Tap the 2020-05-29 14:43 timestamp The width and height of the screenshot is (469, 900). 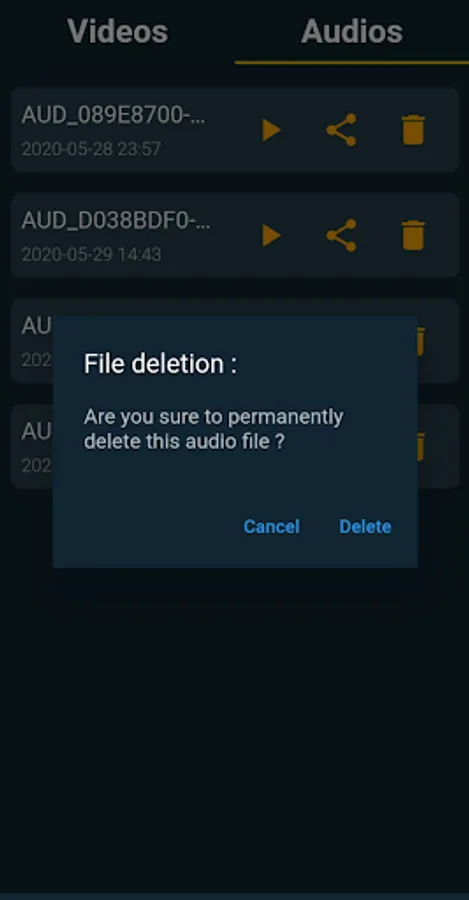pyautogui.click(x=91, y=254)
